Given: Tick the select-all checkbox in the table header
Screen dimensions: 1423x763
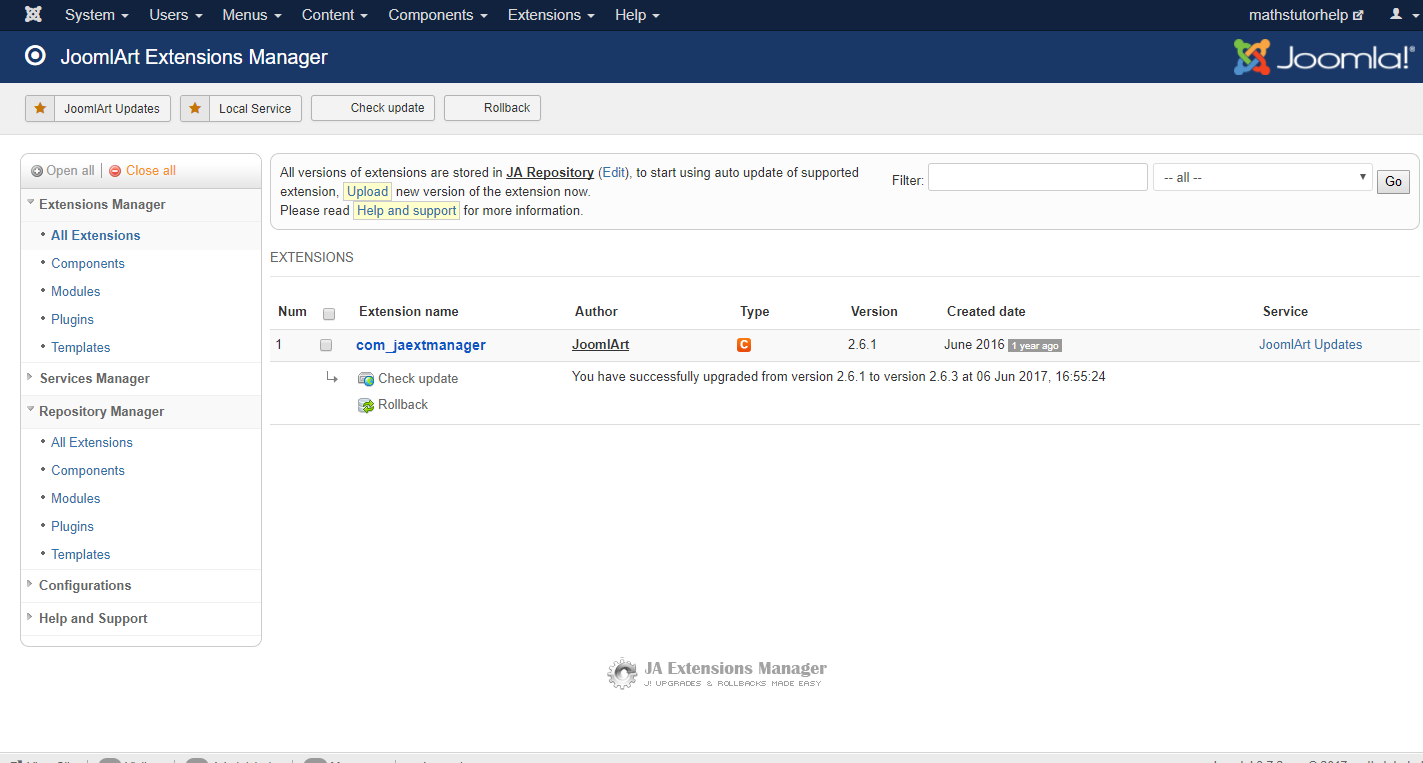Looking at the screenshot, I should coord(329,313).
